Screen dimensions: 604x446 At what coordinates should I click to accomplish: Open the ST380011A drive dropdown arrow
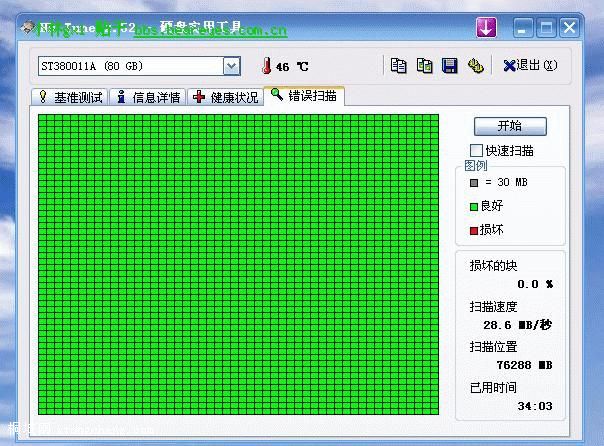pos(232,66)
